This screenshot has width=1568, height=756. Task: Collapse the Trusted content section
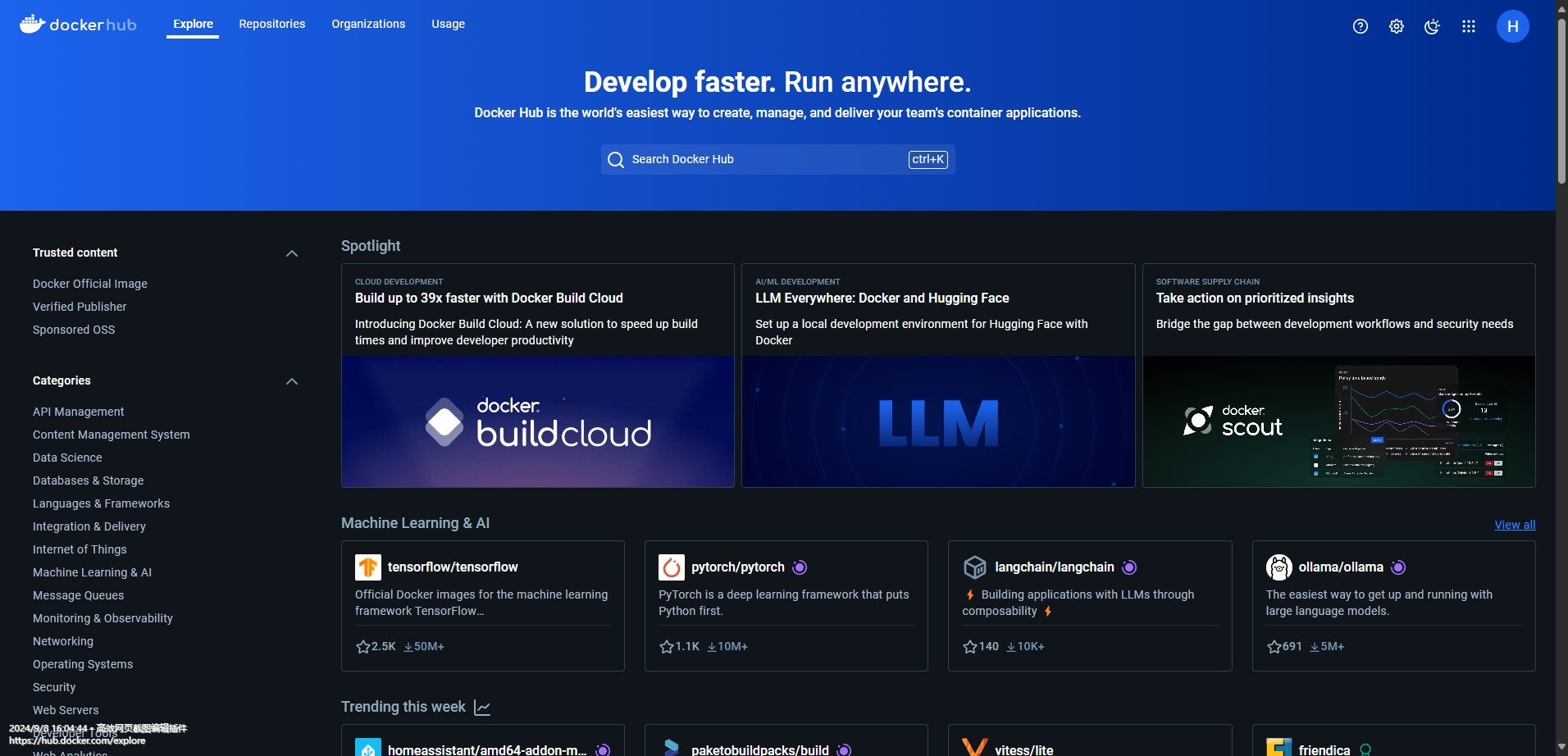coord(292,253)
